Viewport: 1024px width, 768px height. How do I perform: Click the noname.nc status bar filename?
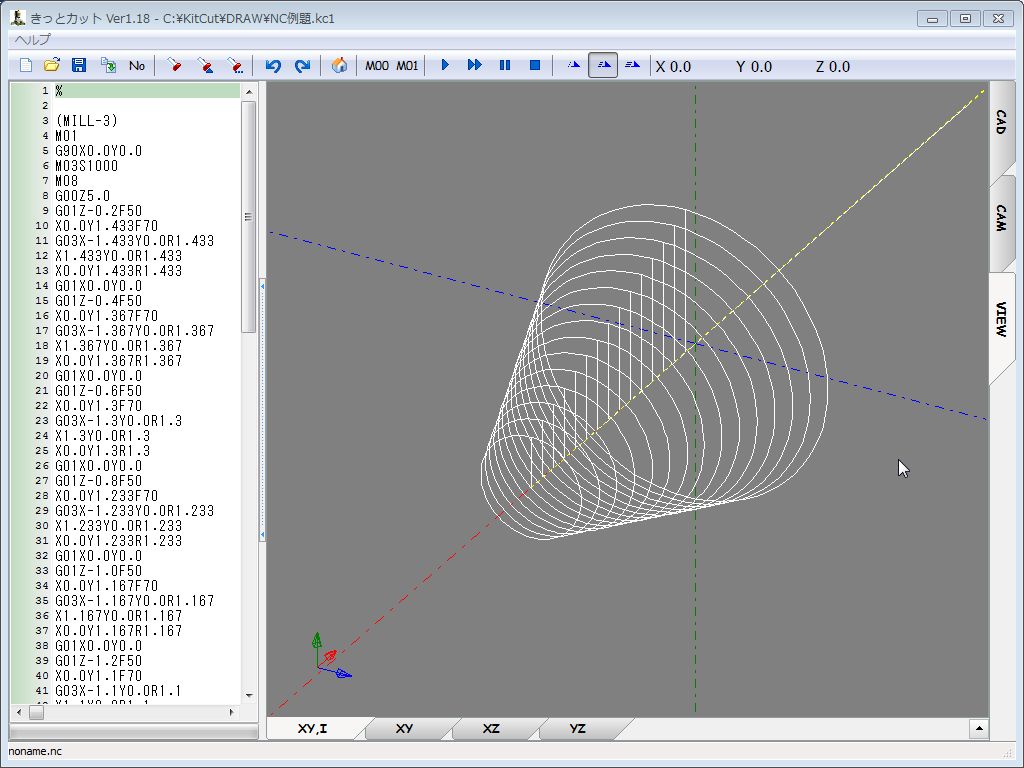(35, 751)
